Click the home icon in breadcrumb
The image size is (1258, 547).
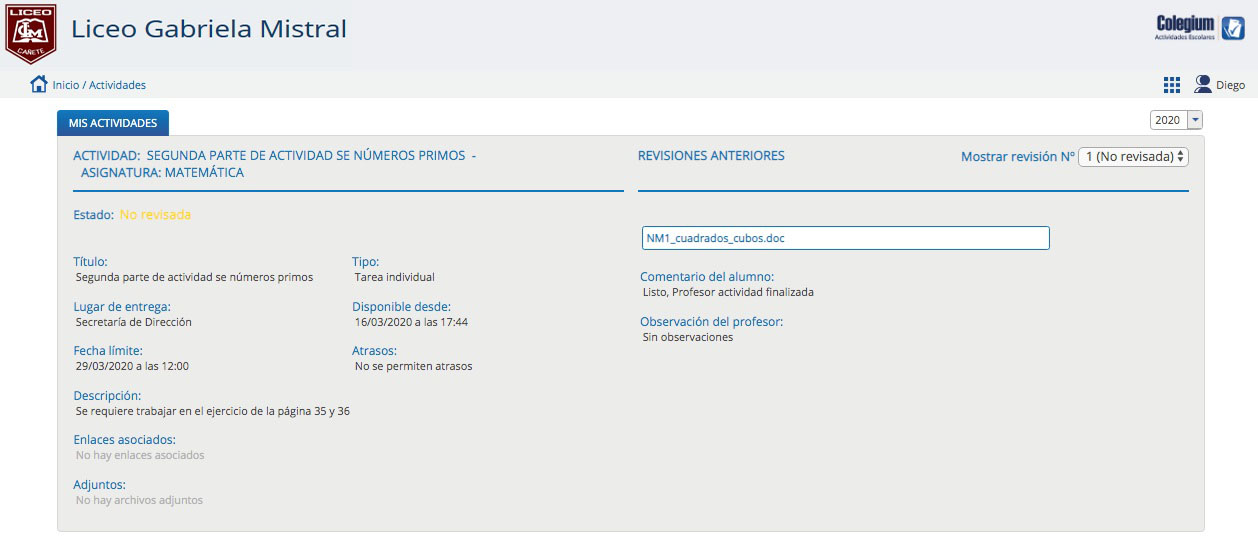pyautogui.click(x=39, y=84)
